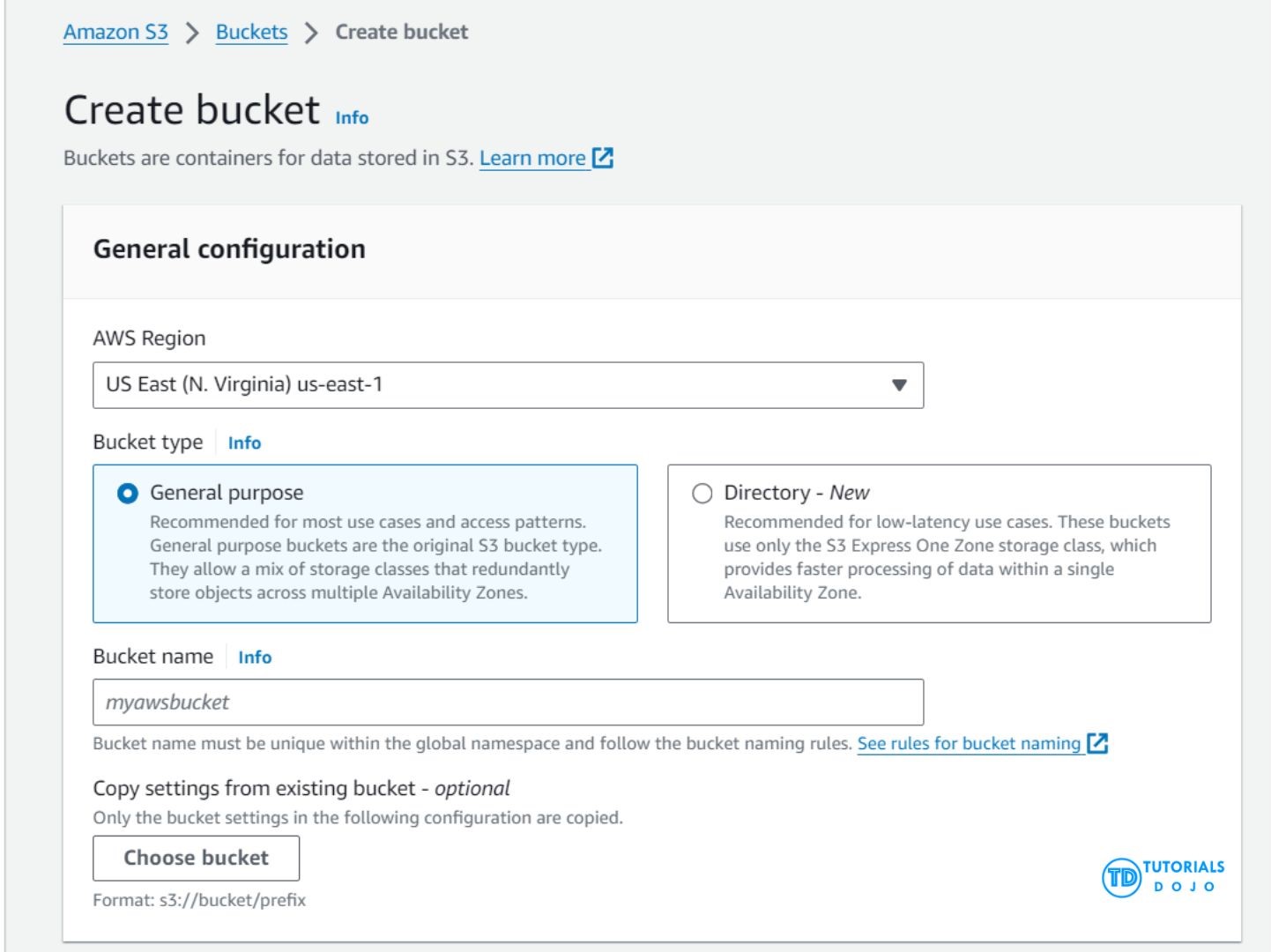Go to Amazon S3 breadcrumb link
Screen dimensions: 1271x952
[115, 33]
